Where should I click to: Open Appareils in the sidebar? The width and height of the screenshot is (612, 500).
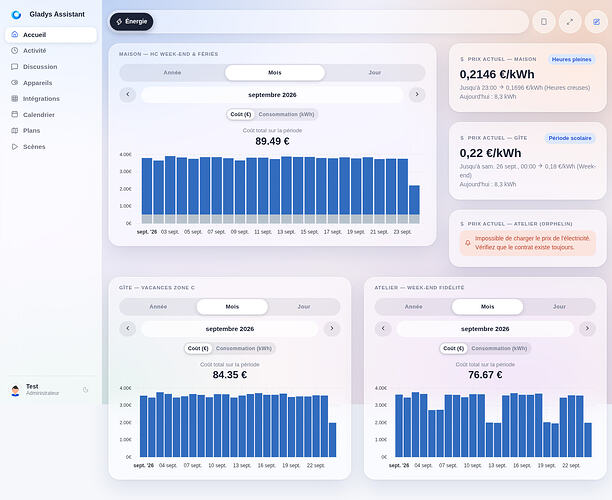point(51,83)
